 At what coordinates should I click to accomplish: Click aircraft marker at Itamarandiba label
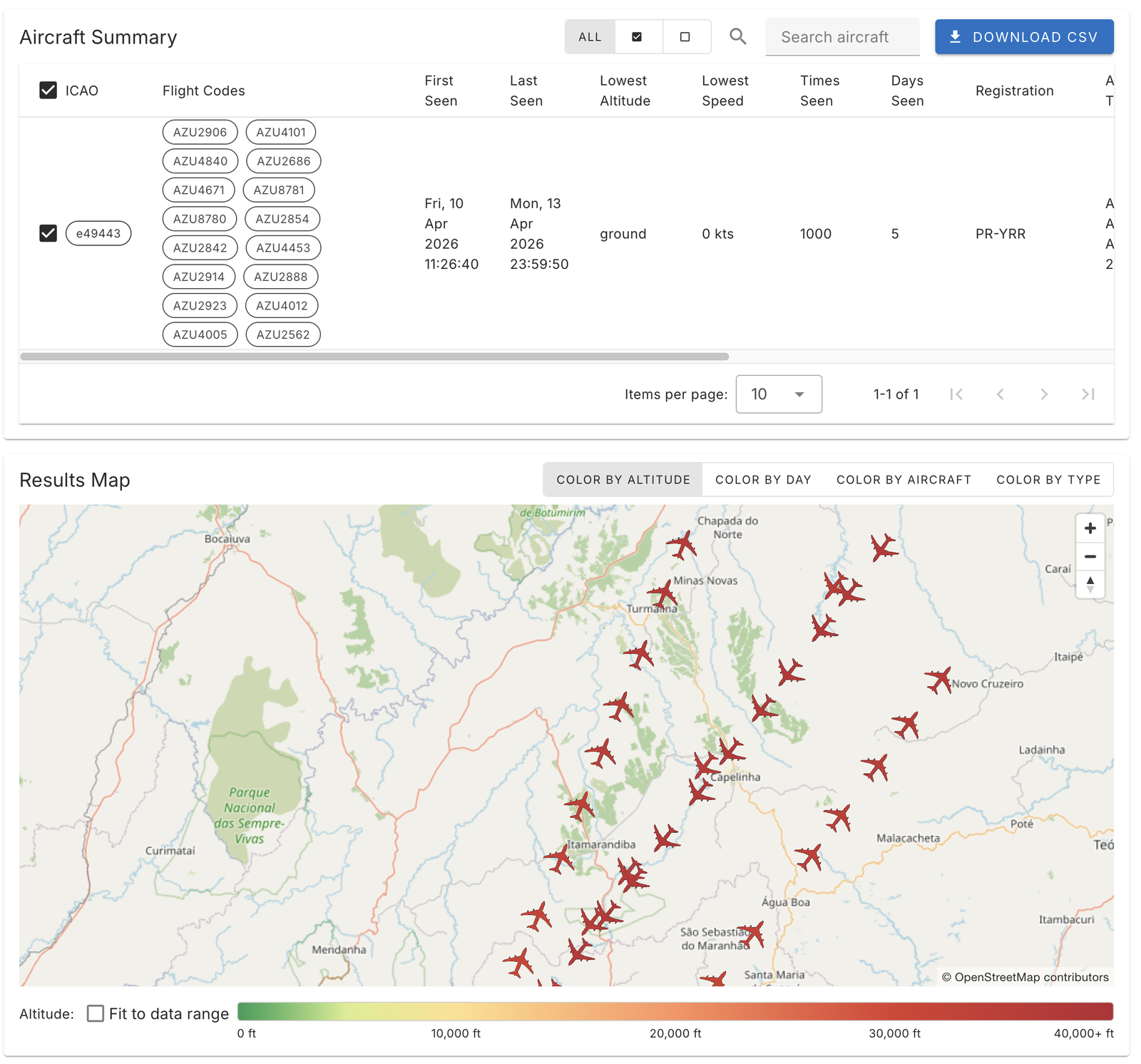559,858
